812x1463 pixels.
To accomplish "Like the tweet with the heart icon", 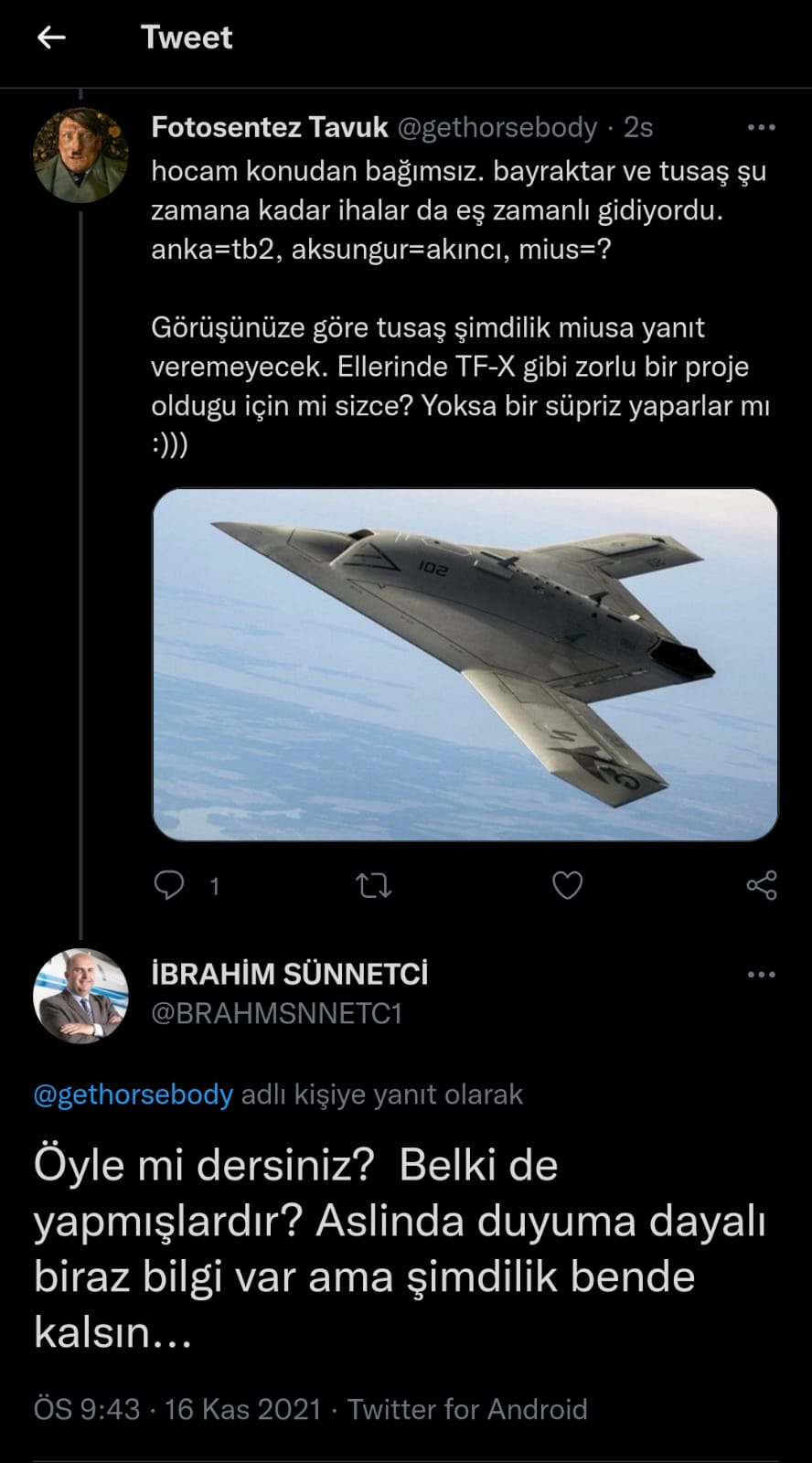I will pyautogui.click(x=568, y=885).
